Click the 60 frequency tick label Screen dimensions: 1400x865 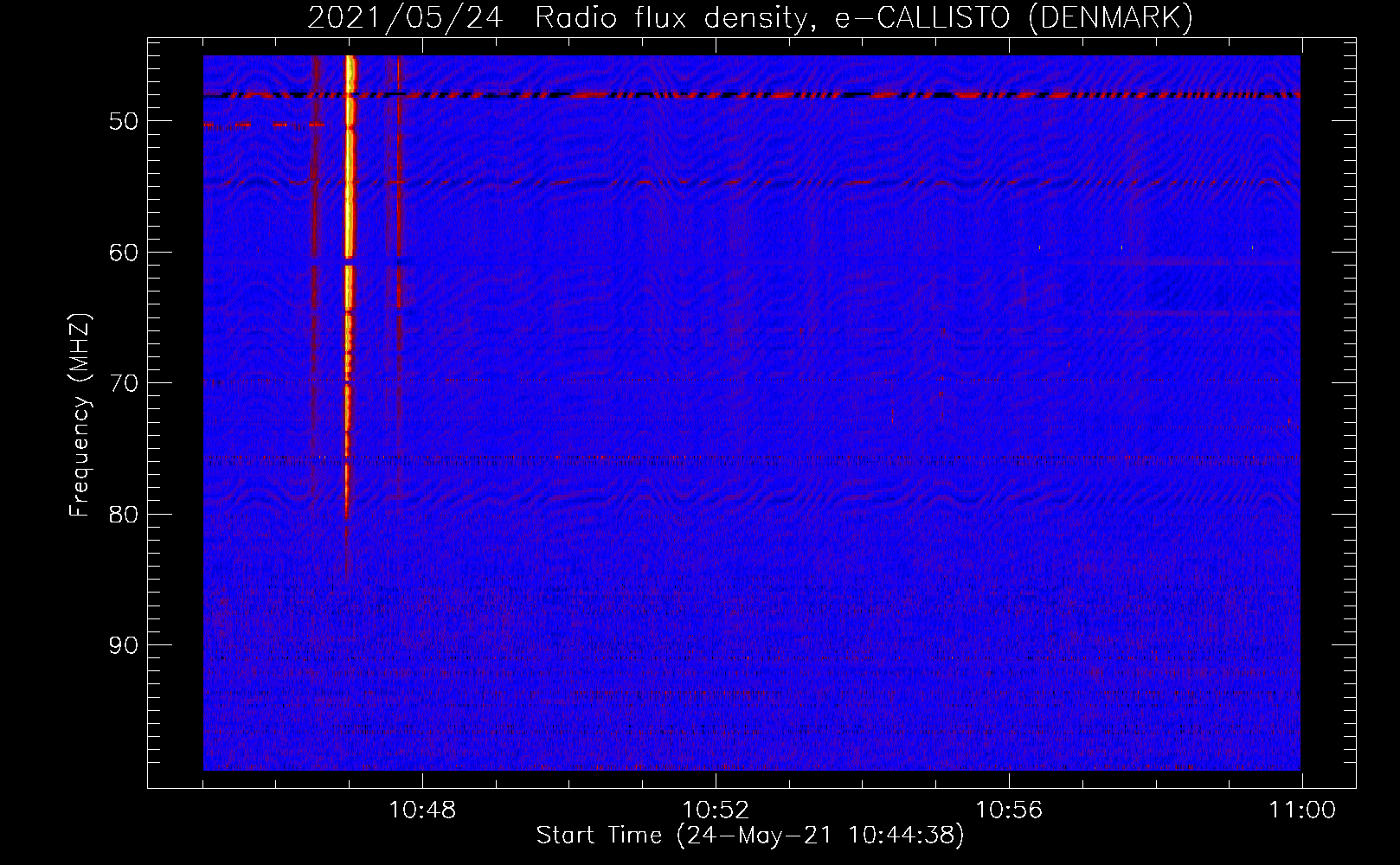pos(124,253)
